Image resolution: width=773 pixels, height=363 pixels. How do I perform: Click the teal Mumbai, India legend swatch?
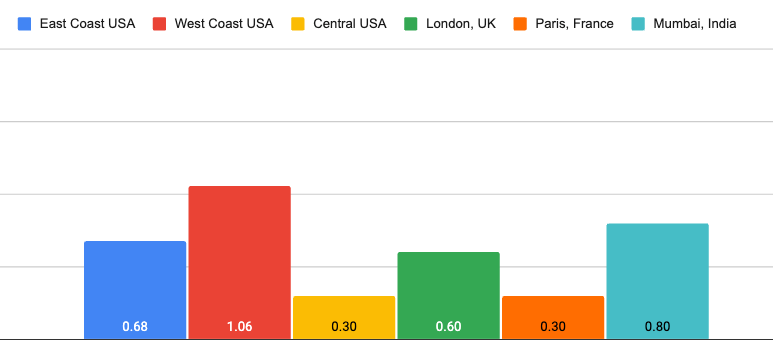(x=638, y=24)
